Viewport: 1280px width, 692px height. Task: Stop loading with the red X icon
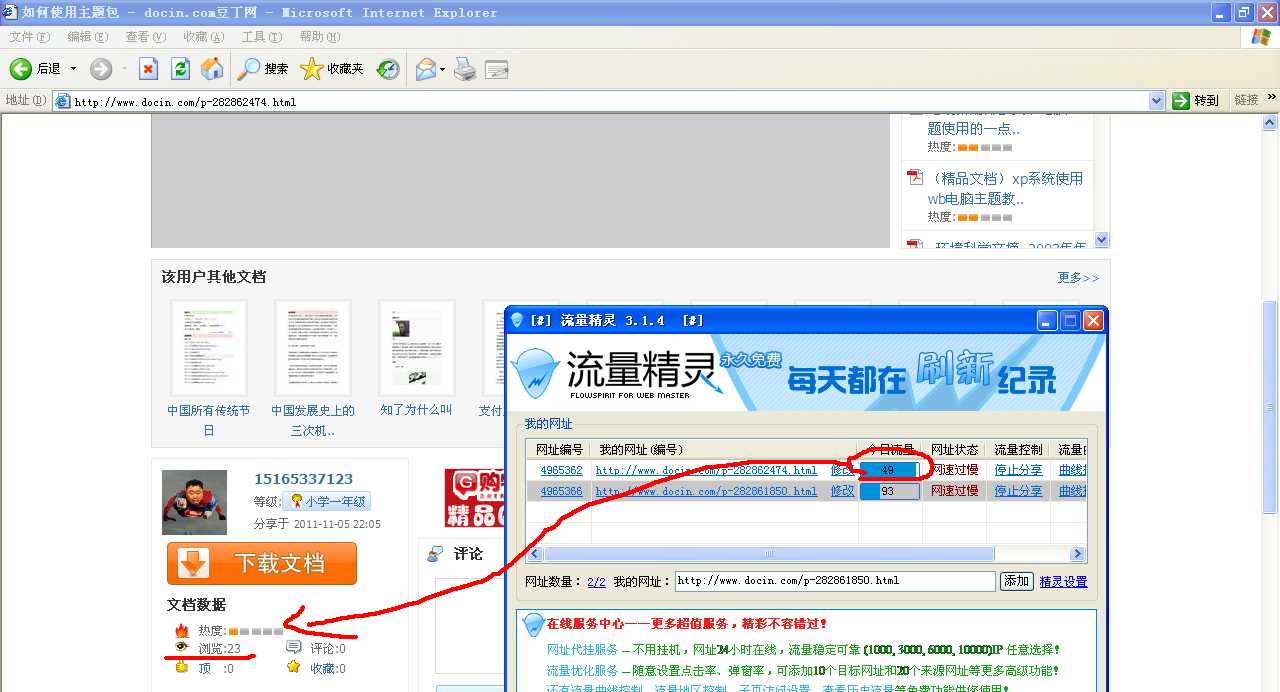(148, 69)
